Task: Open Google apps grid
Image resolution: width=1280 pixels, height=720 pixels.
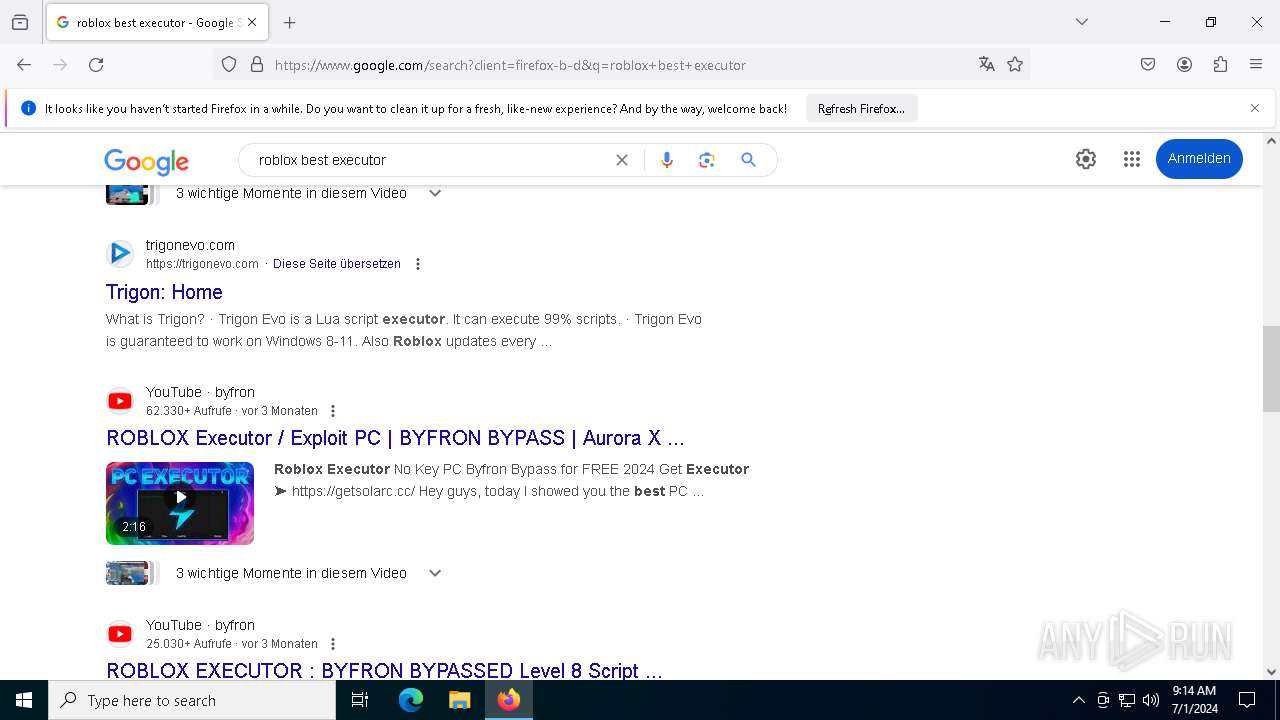Action: [1132, 159]
